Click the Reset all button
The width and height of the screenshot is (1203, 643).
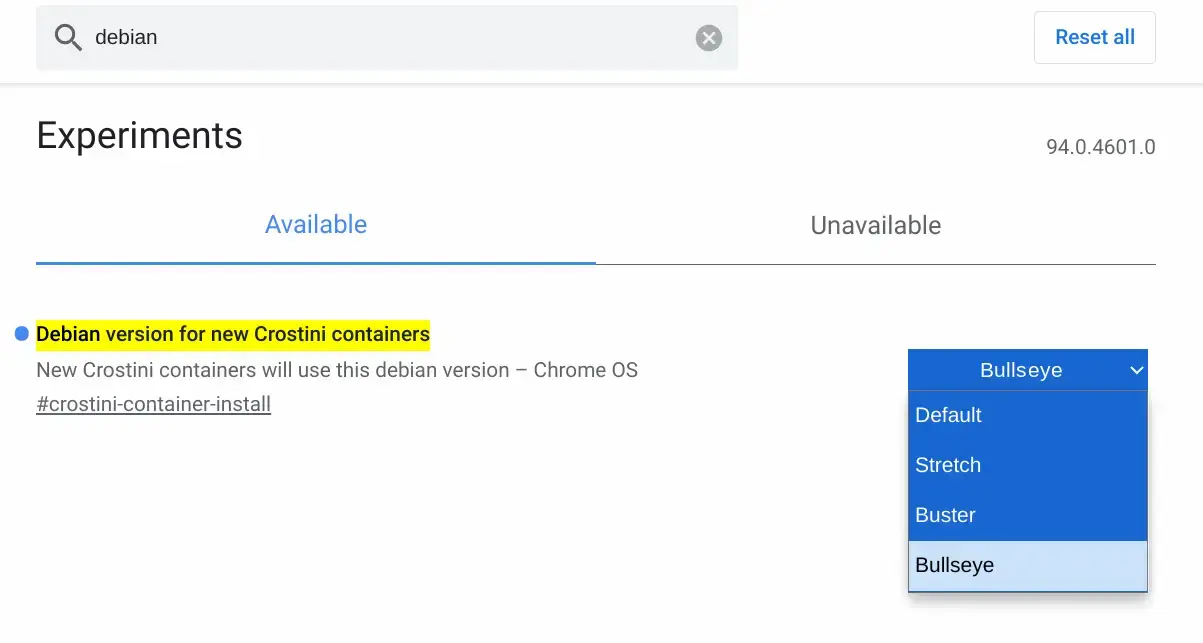tap(1094, 37)
